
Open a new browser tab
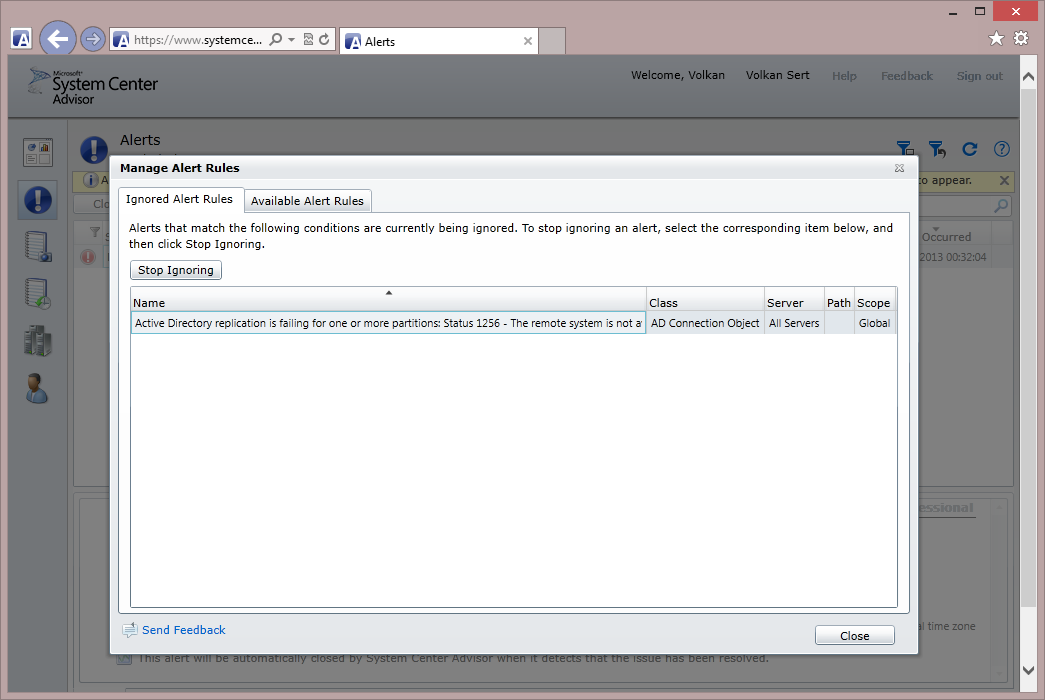click(552, 41)
